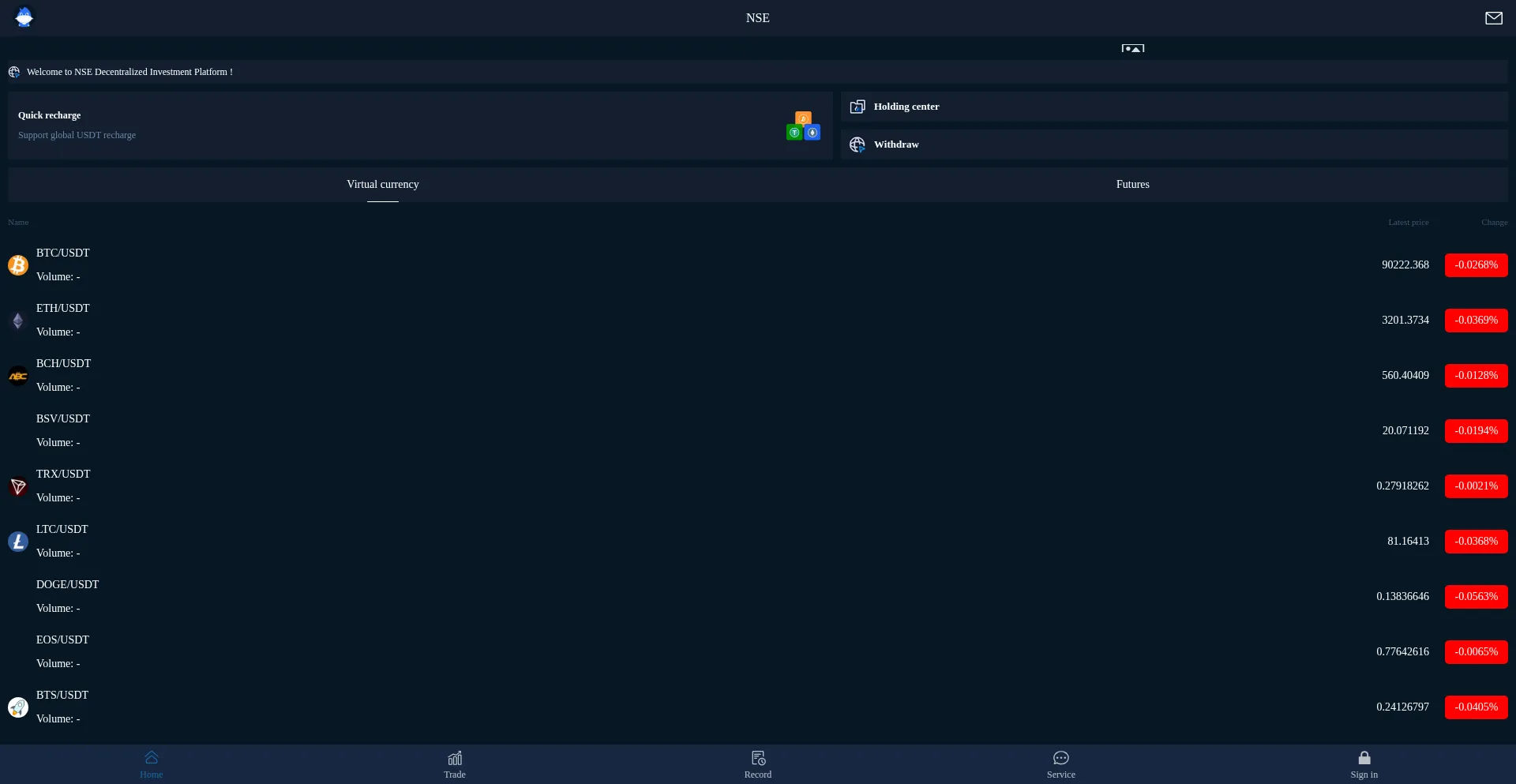Open Service chat in bottom navigation
The image size is (1516, 784).
pos(1061,764)
